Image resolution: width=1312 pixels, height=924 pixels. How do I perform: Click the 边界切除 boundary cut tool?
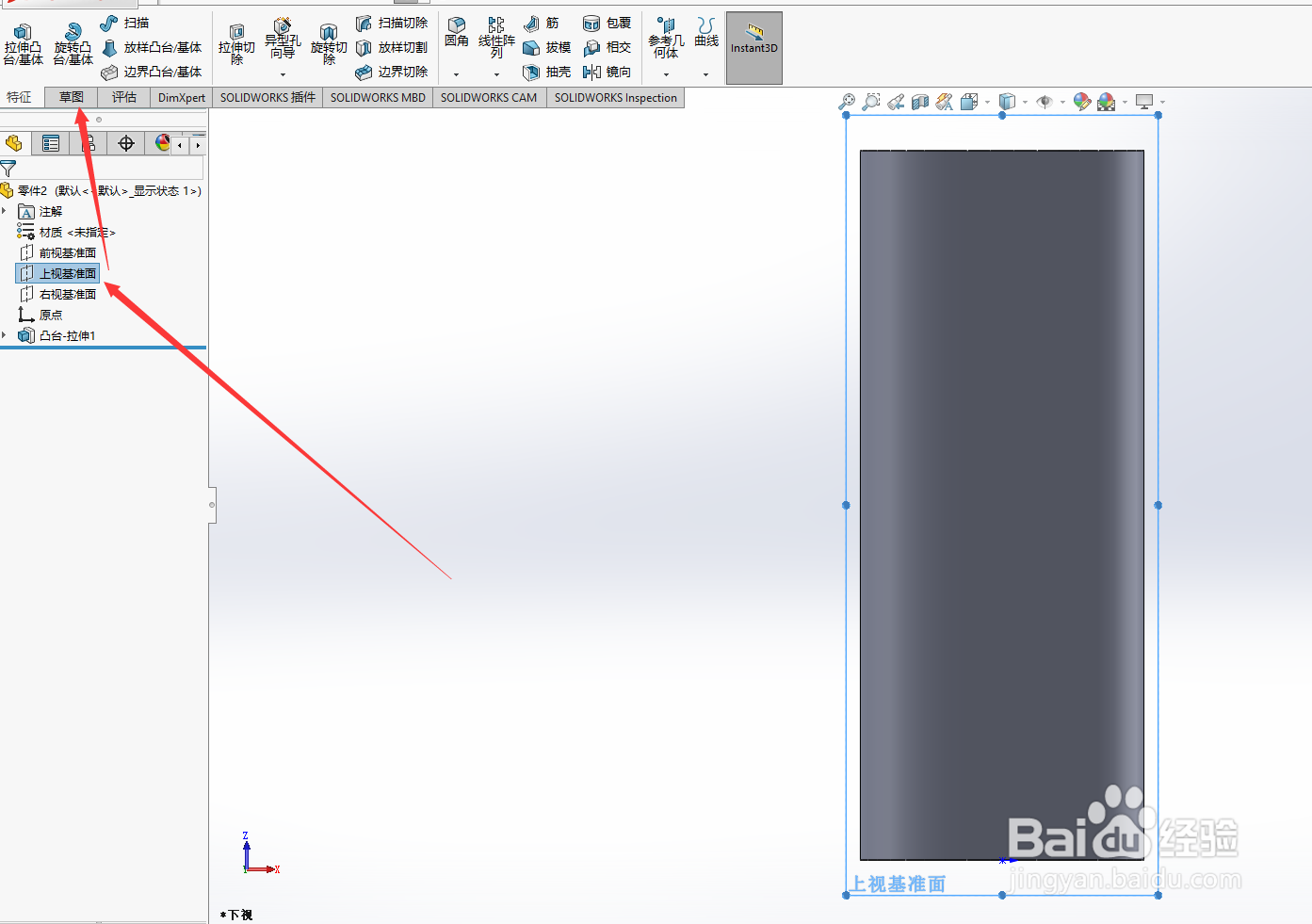392,72
